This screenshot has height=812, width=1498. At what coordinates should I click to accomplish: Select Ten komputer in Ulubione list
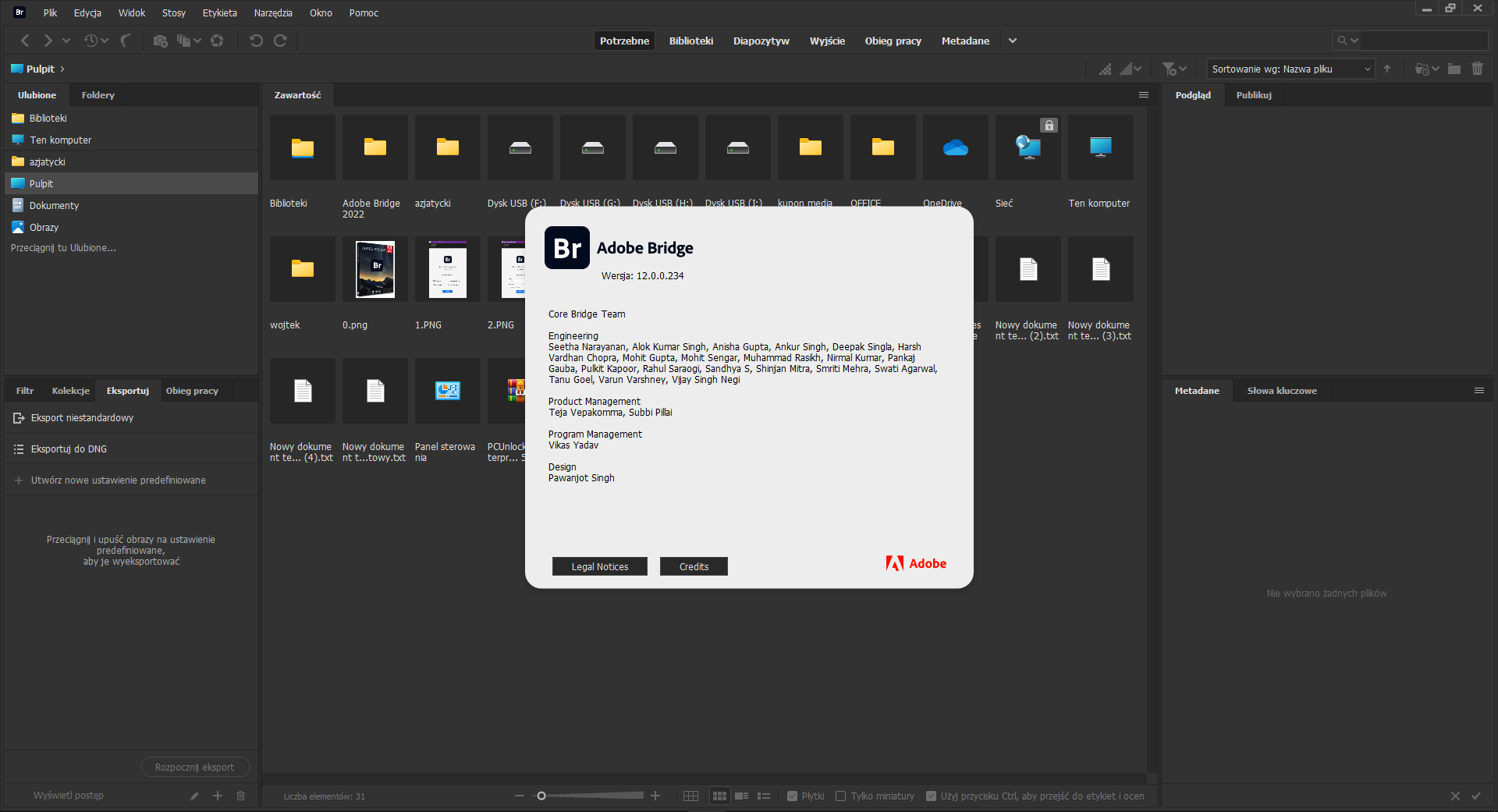click(131, 140)
